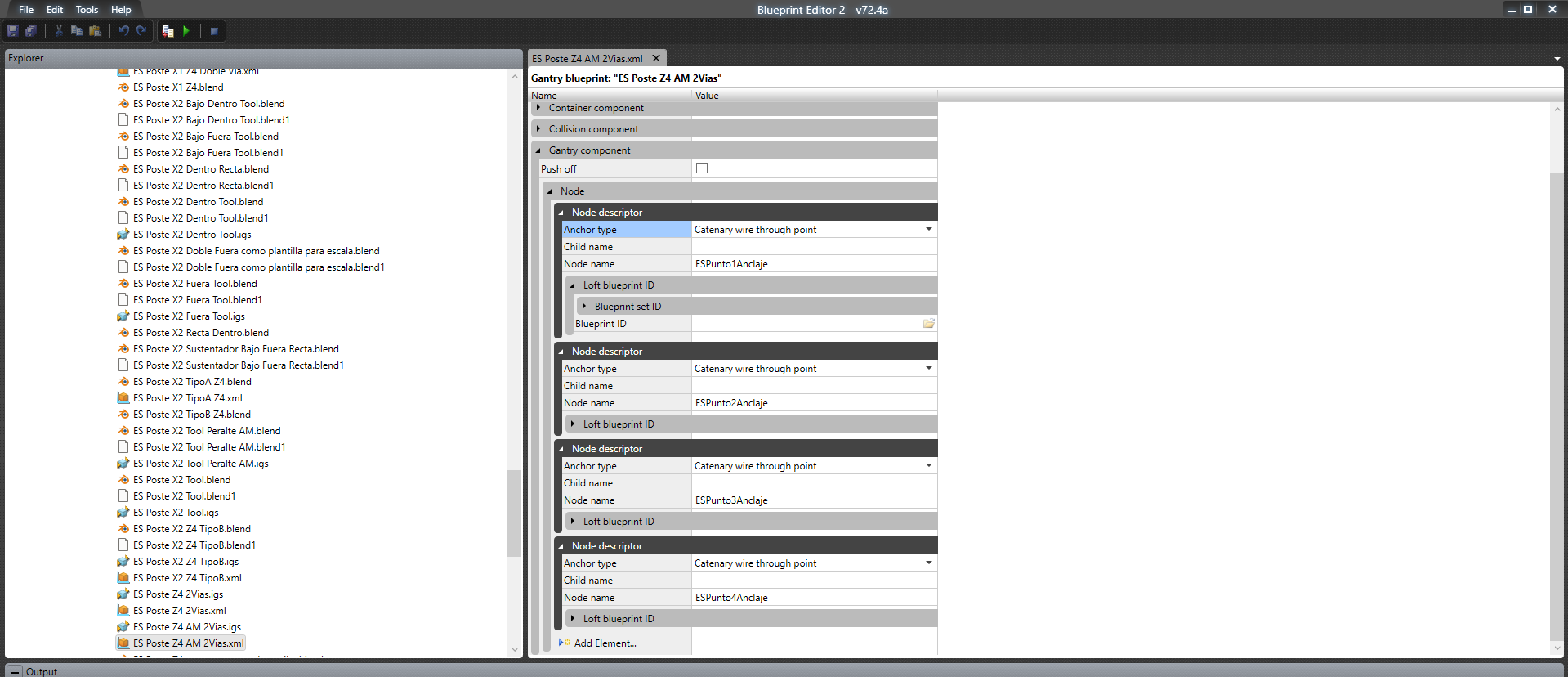Click the Redo arrow icon
Viewport: 1568px width, 677px height.
(141, 31)
